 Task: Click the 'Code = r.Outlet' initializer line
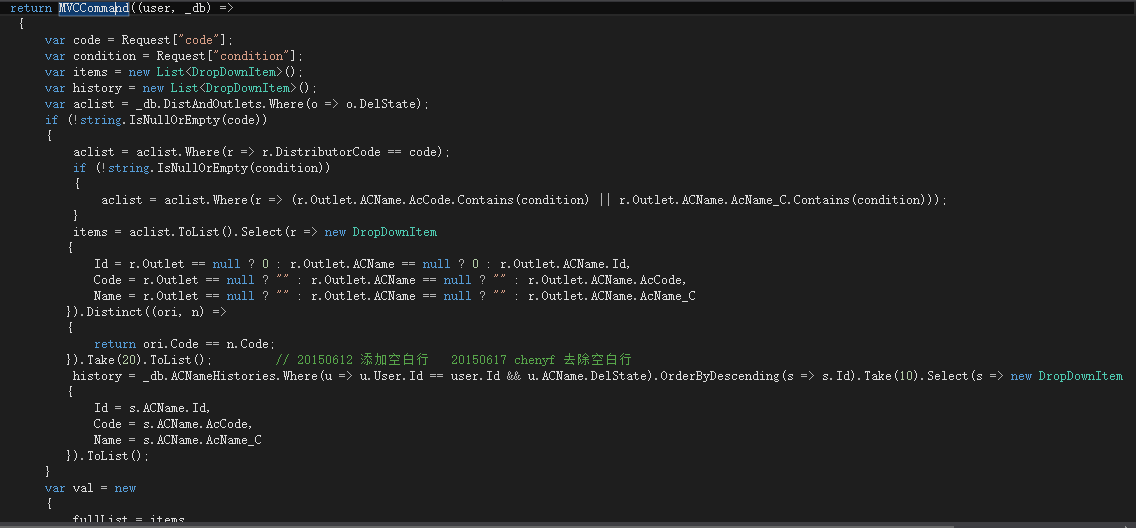pyautogui.click(x=390, y=280)
